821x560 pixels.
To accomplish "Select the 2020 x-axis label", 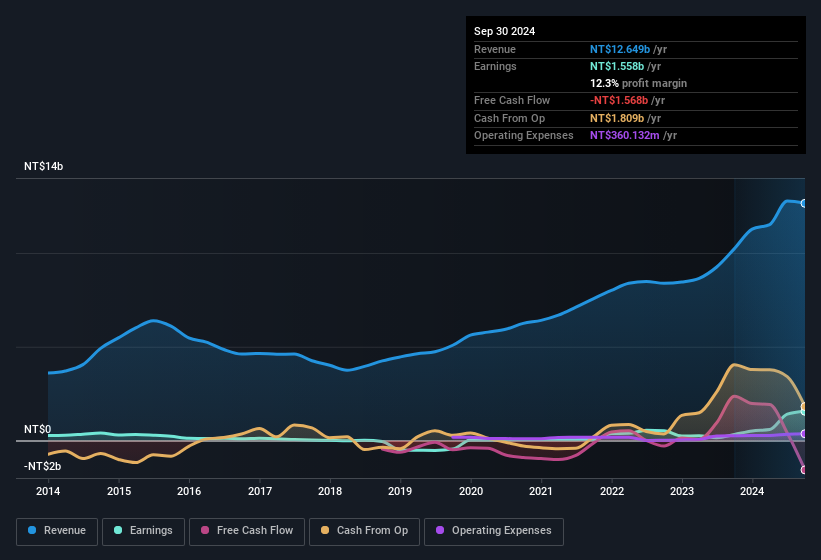I will 471,491.
